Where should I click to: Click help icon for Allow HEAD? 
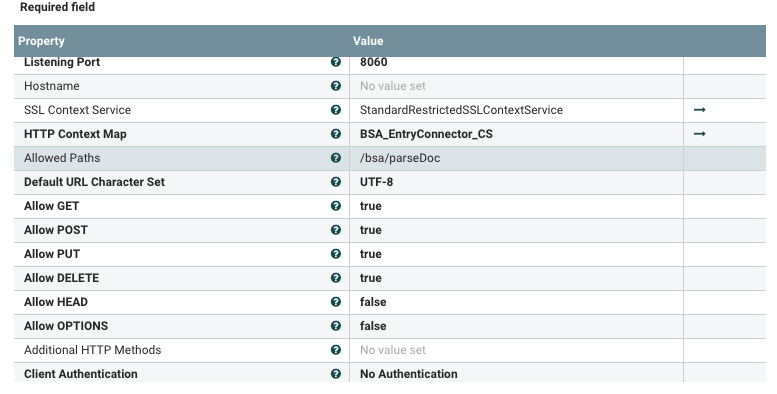[335, 302]
